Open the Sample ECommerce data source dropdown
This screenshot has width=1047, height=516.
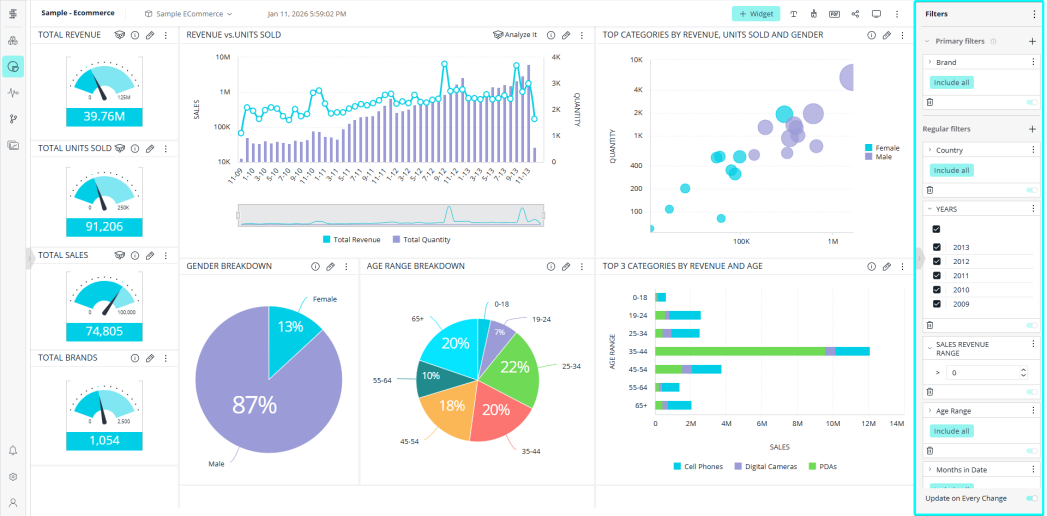tap(188, 14)
